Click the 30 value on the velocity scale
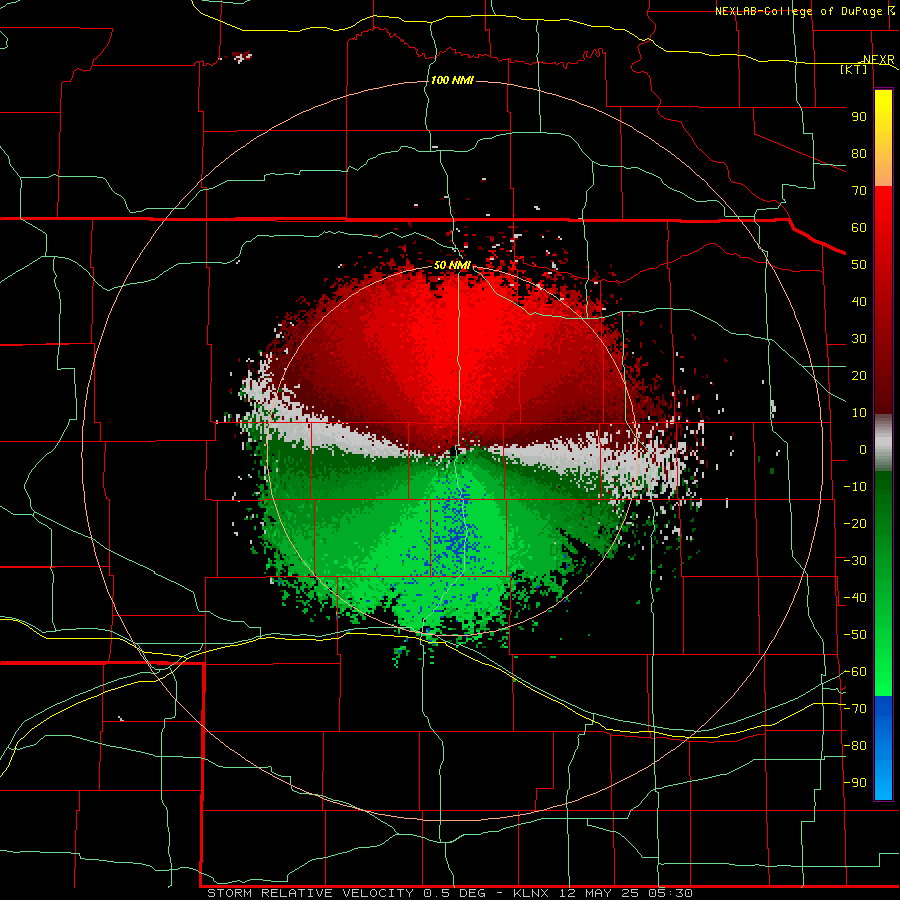 pyautogui.click(x=859, y=339)
